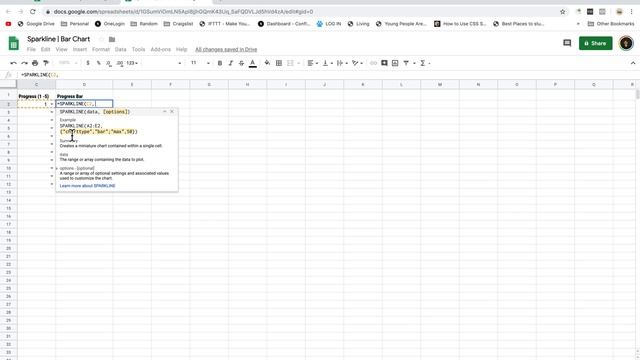
Task: Click the increase decimal places icon
Action: [x=120, y=63]
